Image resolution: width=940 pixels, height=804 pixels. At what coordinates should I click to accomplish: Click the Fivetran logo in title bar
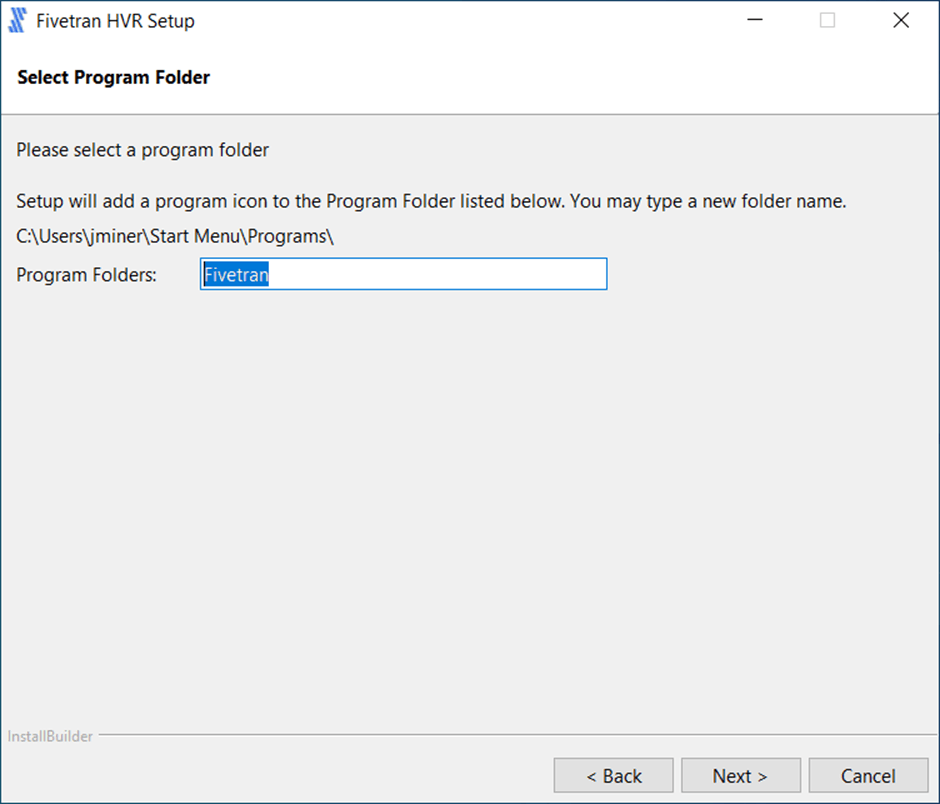[x=17, y=21]
